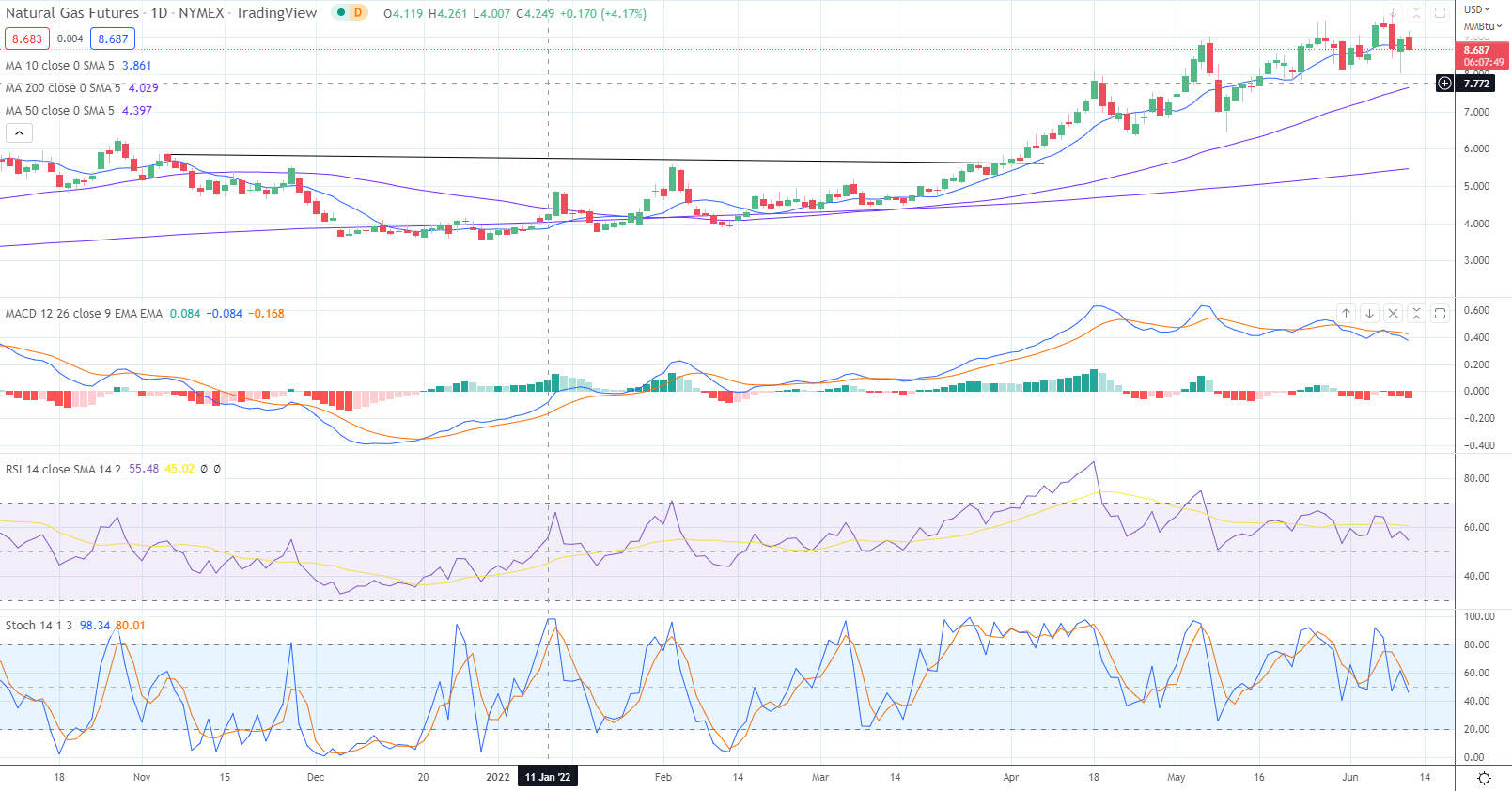Collapse the main price chart pane

(1416, 13)
